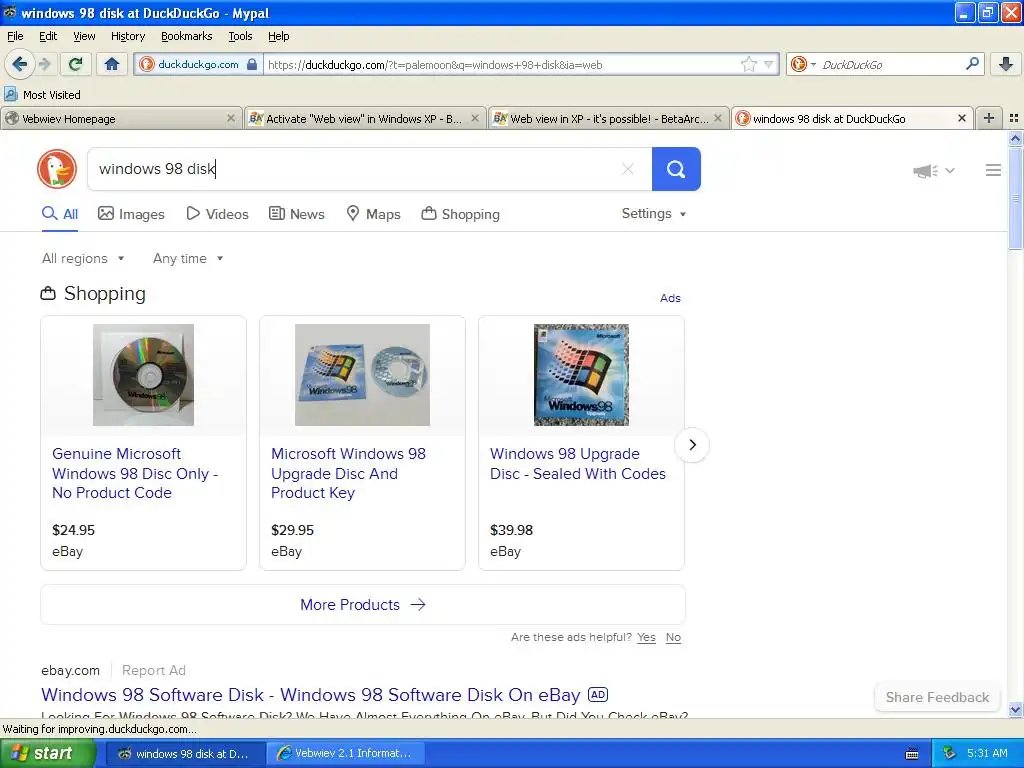Open the Tools menu

coord(240,36)
